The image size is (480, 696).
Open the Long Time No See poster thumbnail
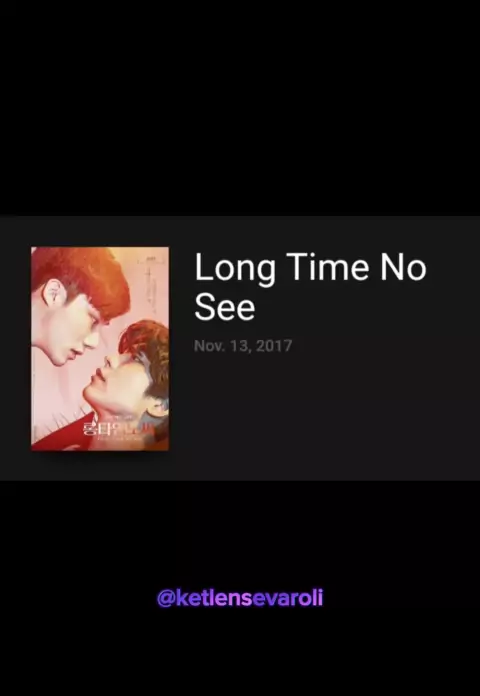pos(100,348)
